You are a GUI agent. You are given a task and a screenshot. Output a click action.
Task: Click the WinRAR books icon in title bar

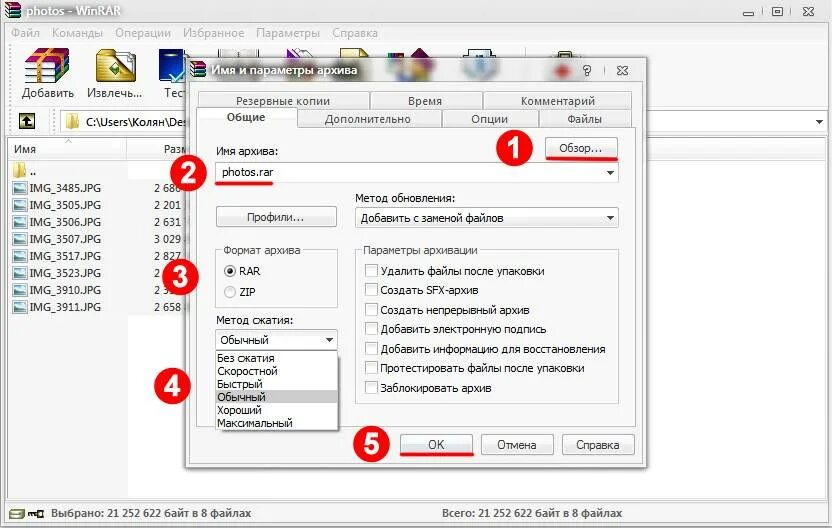click(x=12, y=10)
